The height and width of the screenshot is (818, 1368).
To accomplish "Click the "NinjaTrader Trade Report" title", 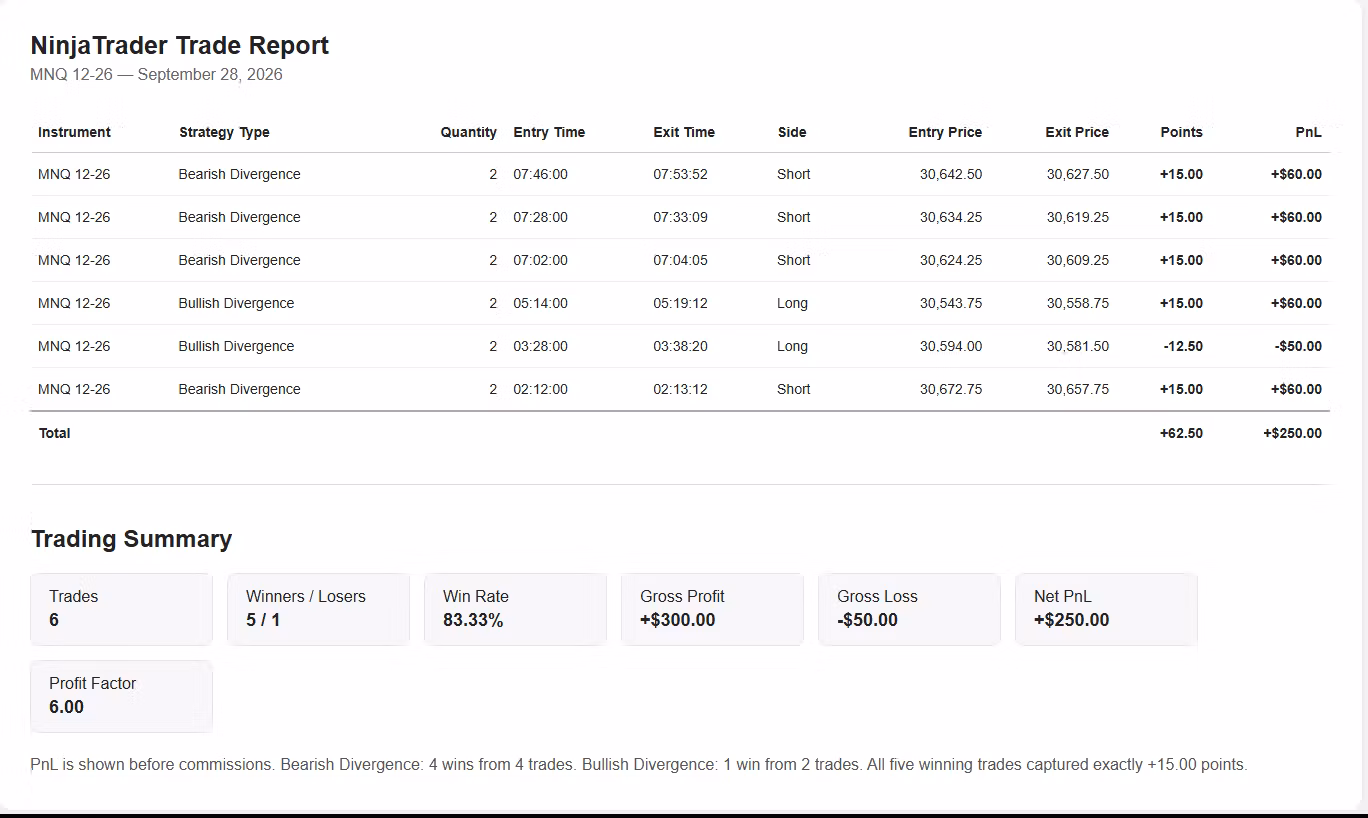I will coord(180,46).
